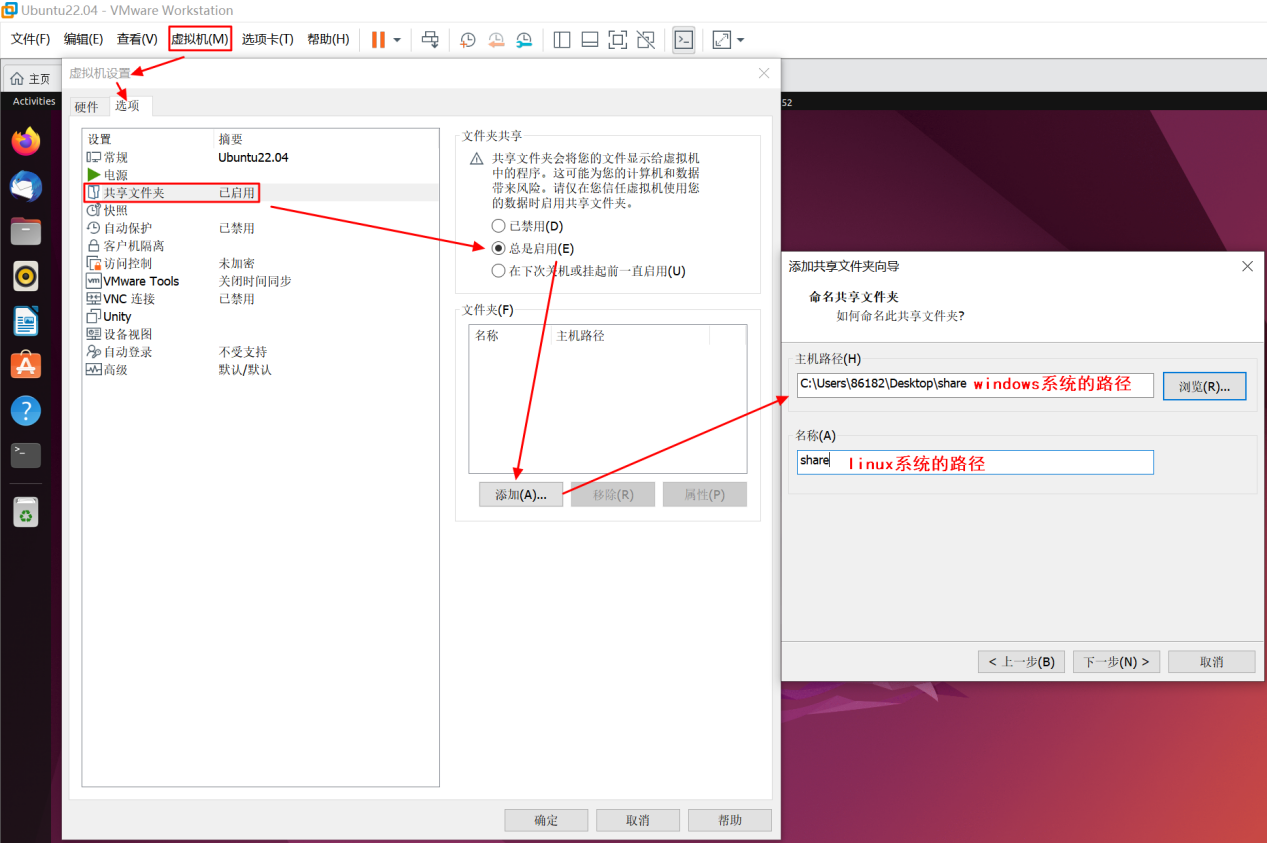
Task: Click the 属性(P) button
Action: click(x=705, y=495)
